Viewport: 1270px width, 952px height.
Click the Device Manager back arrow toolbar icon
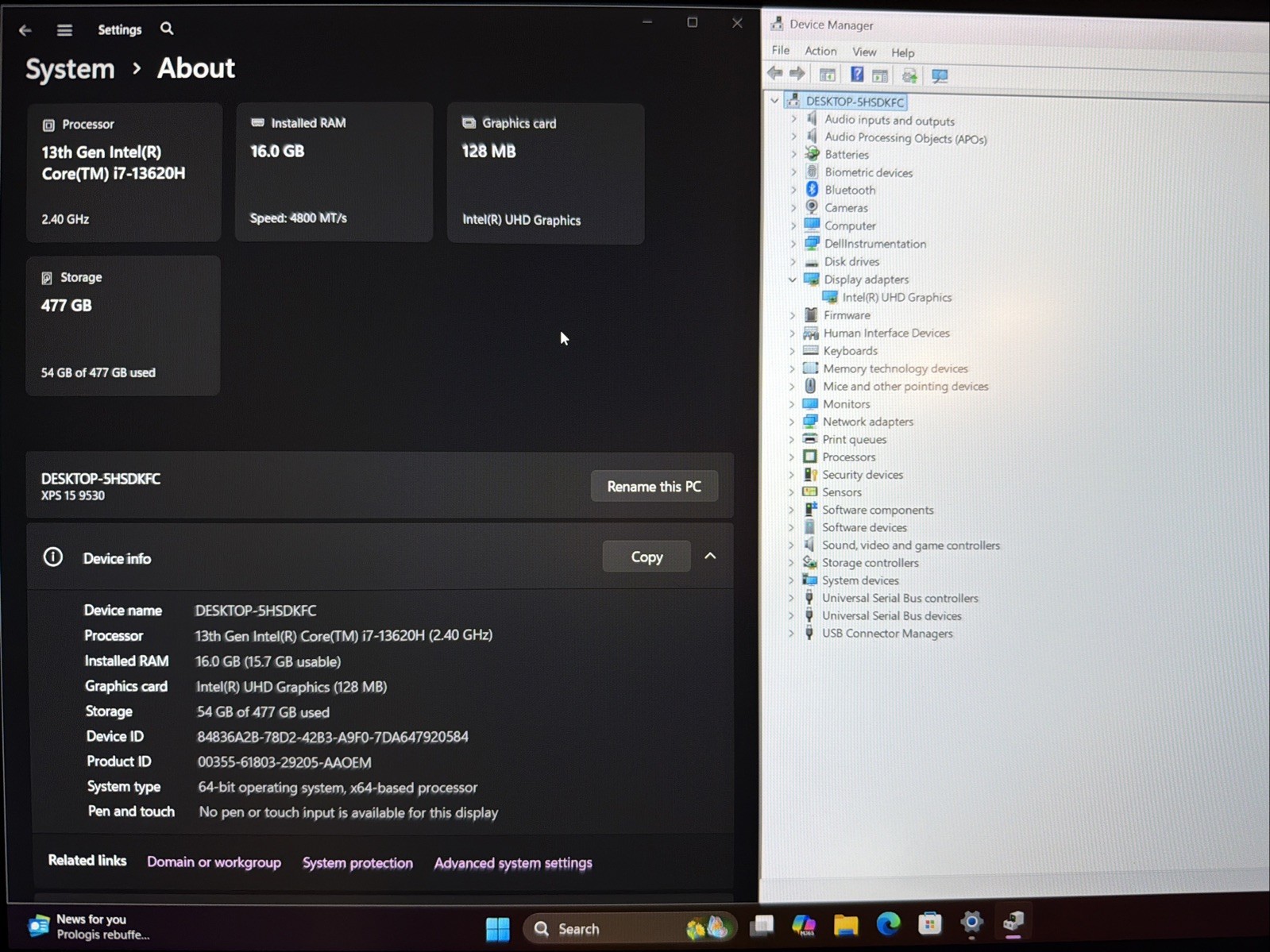click(774, 75)
